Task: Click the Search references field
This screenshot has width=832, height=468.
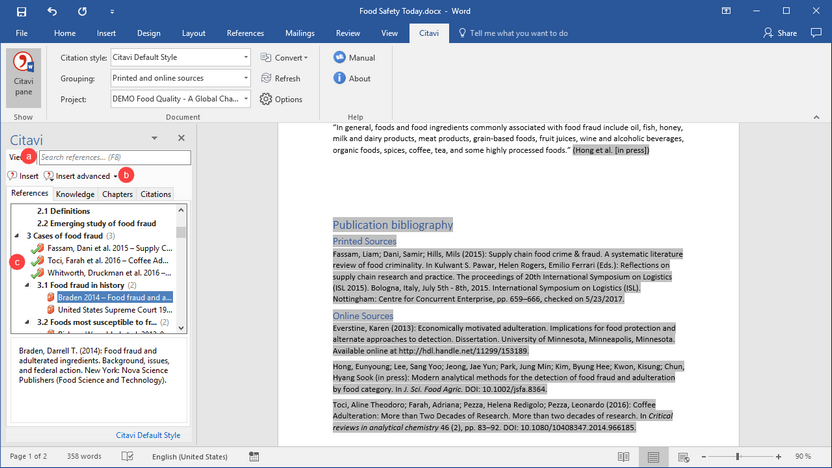Action: pos(115,157)
